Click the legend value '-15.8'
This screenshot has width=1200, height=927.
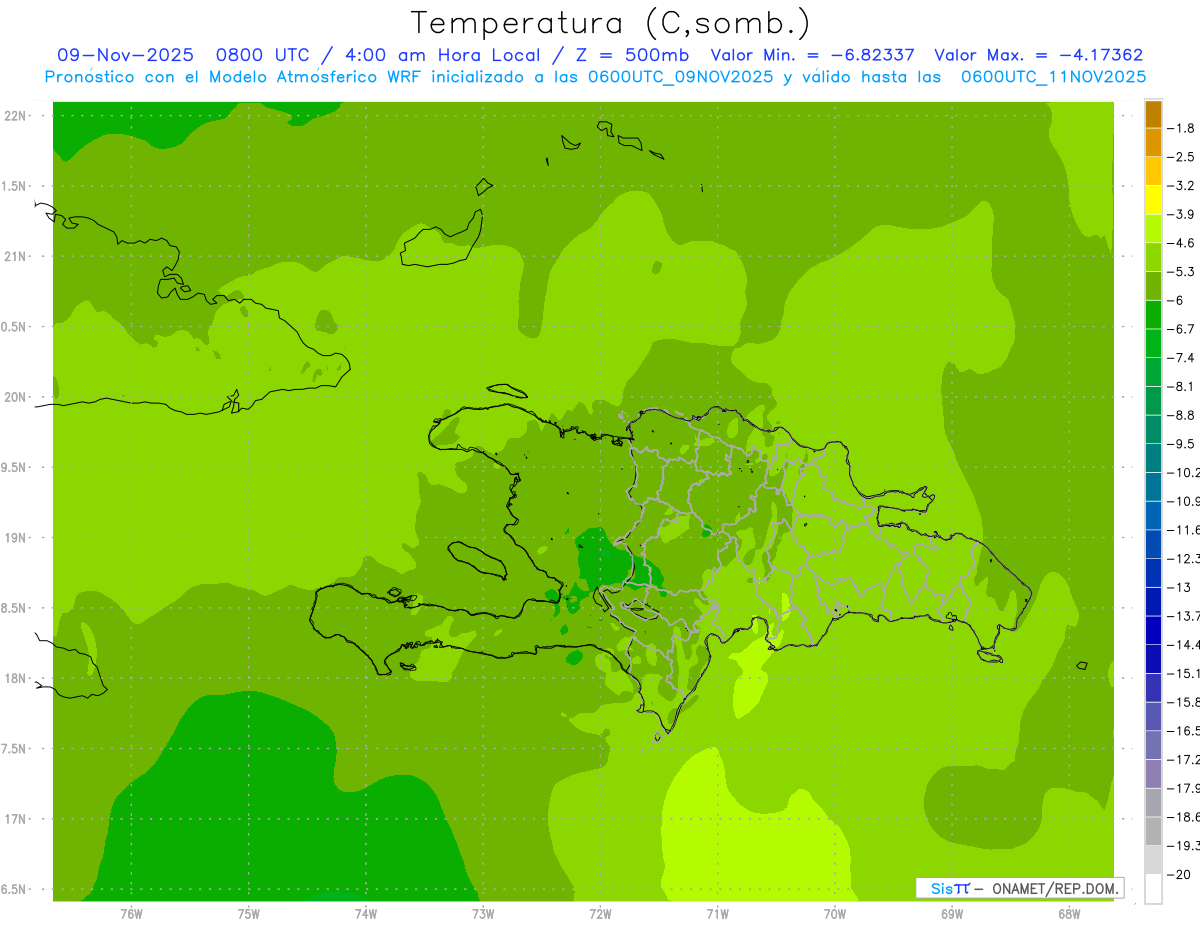tap(1183, 702)
